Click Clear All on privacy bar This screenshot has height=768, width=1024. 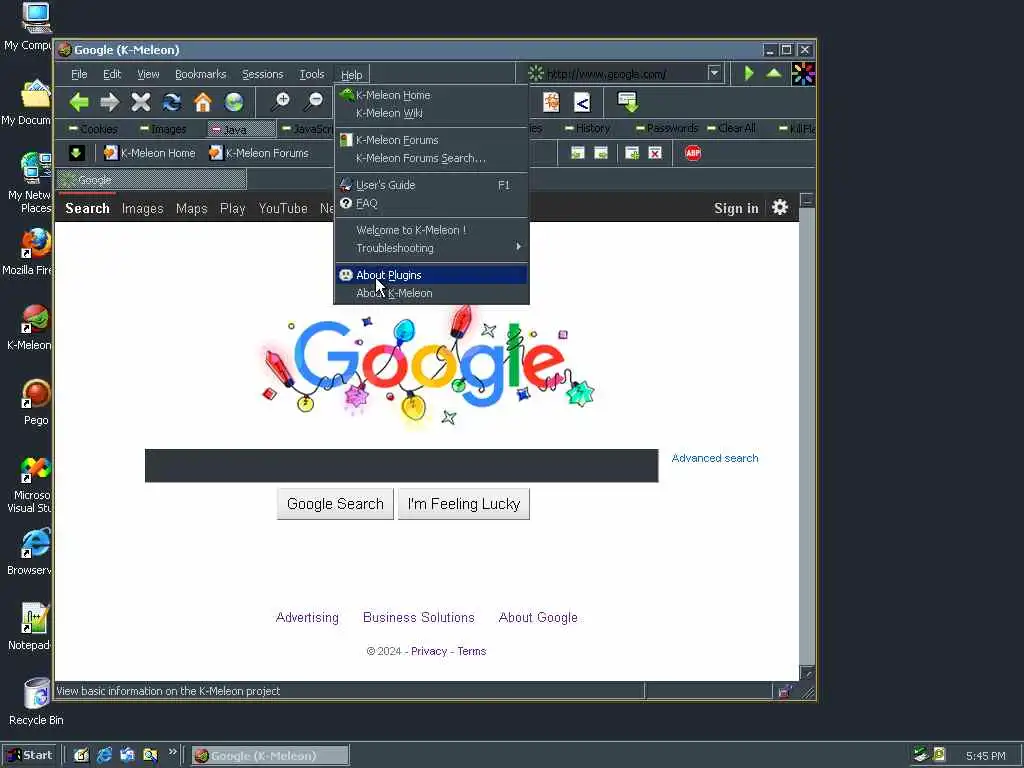pos(731,128)
